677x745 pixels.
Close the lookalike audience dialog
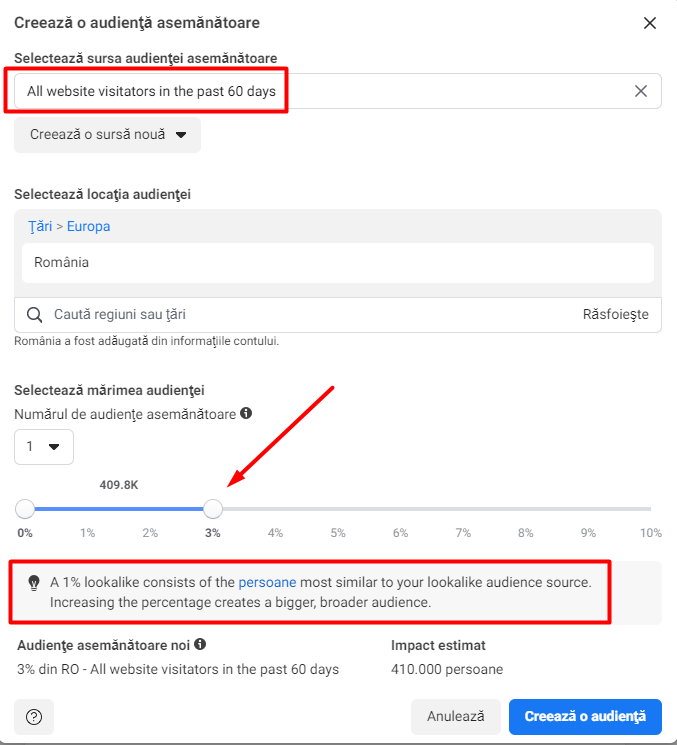[x=650, y=23]
